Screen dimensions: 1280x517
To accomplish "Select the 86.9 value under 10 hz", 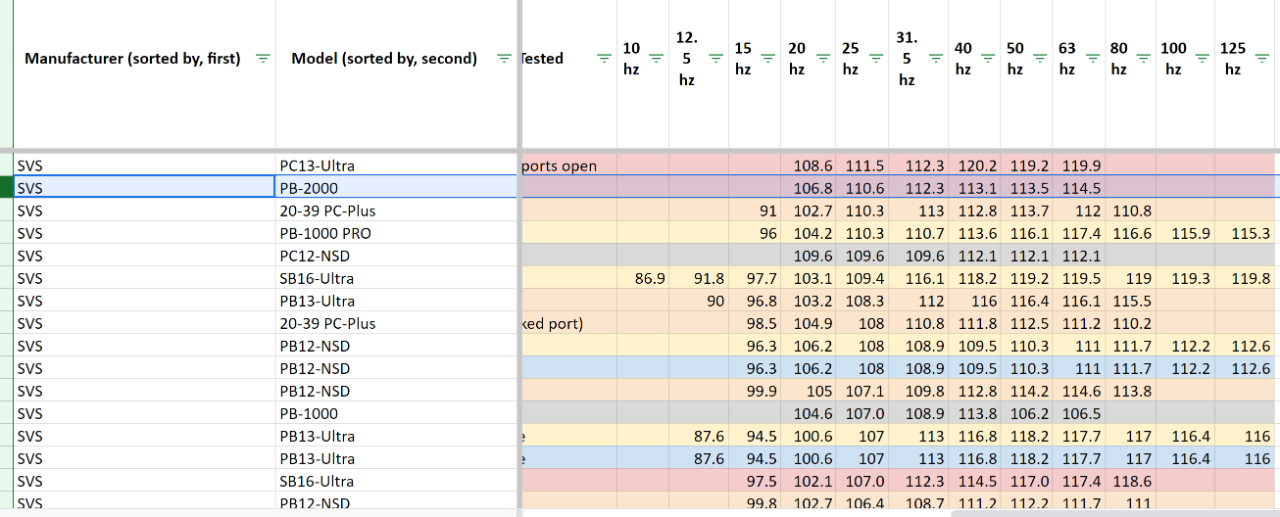I will tap(643, 278).
